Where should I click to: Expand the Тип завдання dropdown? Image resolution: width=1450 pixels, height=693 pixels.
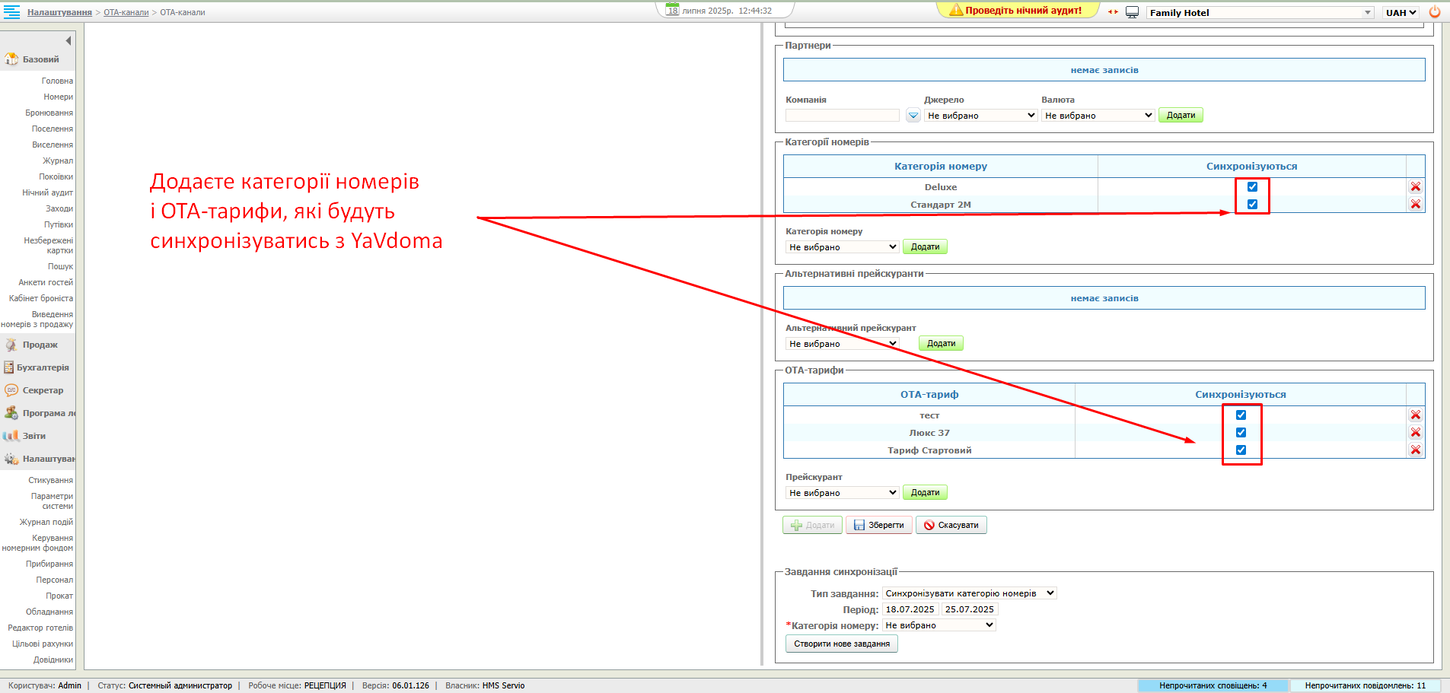tap(969, 593)
